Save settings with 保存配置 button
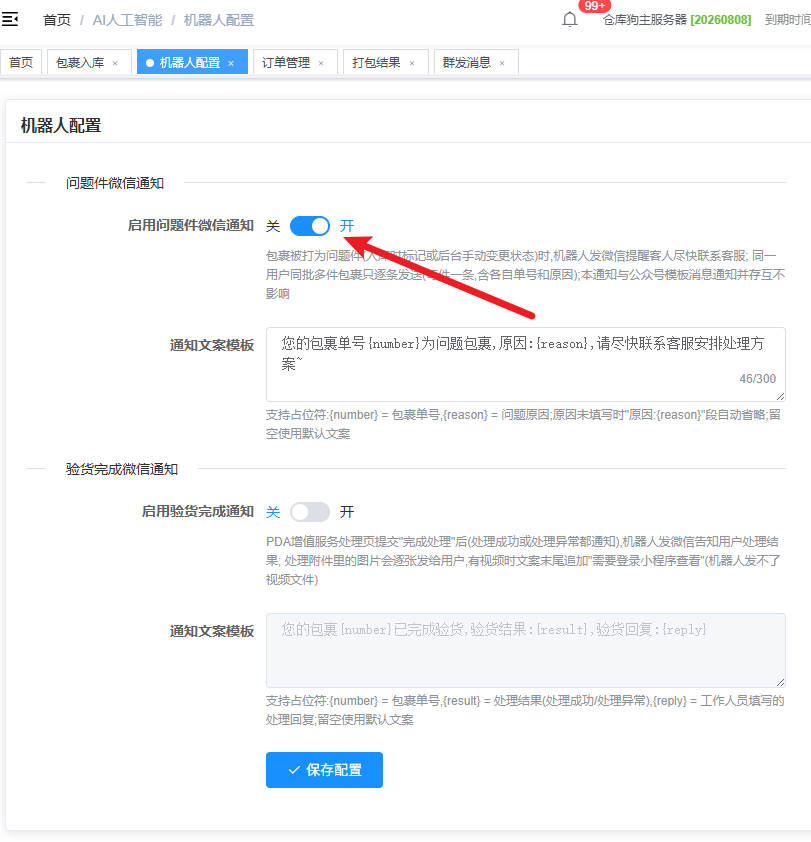Screen dimensions: 811x842 [324, 770]
